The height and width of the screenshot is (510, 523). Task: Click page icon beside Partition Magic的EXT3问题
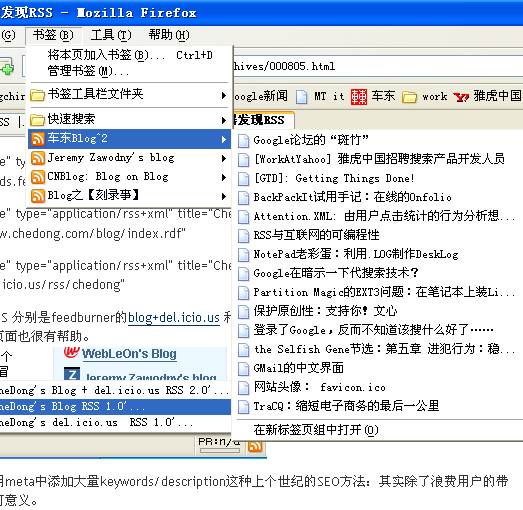[243, 293]
